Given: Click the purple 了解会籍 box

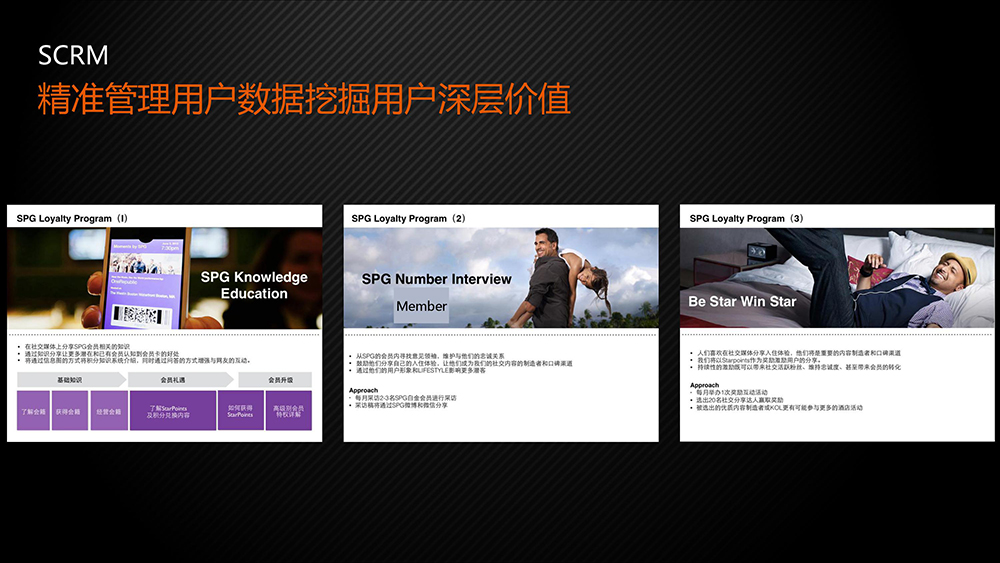Looking at the screenshot, I should click(33, 411).
